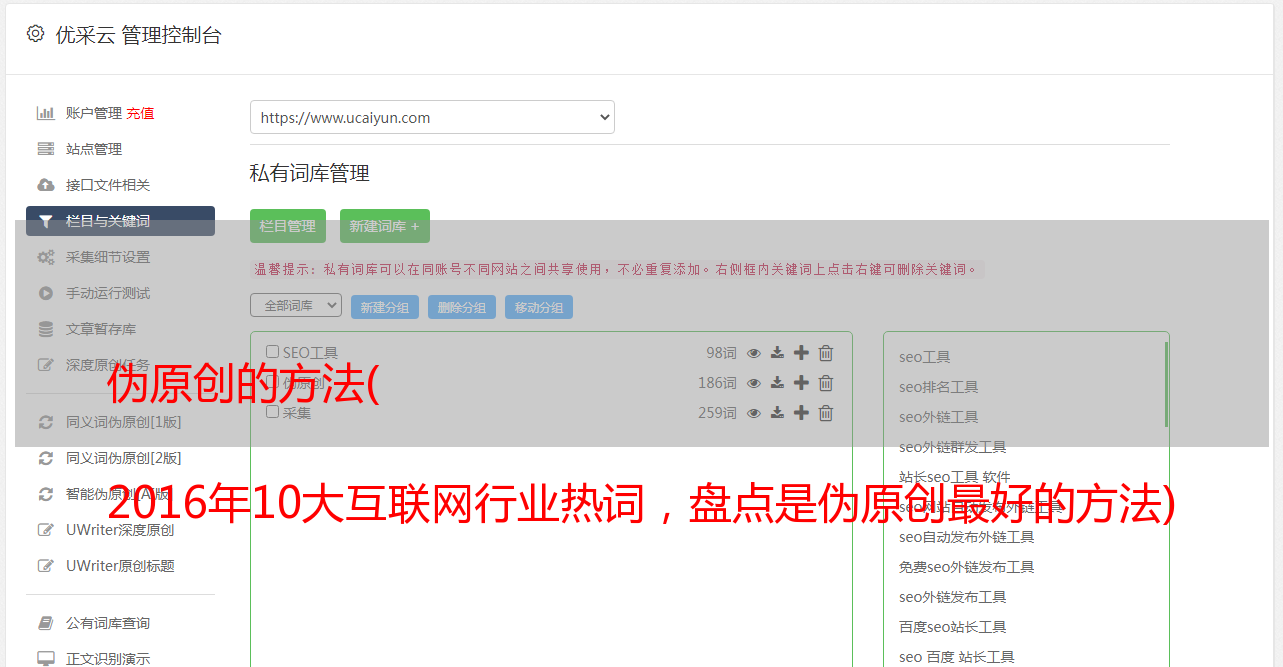The height and width of the screenshot is (667, 1283).
Task: Click the play icon for 手动运行测试
Action: 46,293
